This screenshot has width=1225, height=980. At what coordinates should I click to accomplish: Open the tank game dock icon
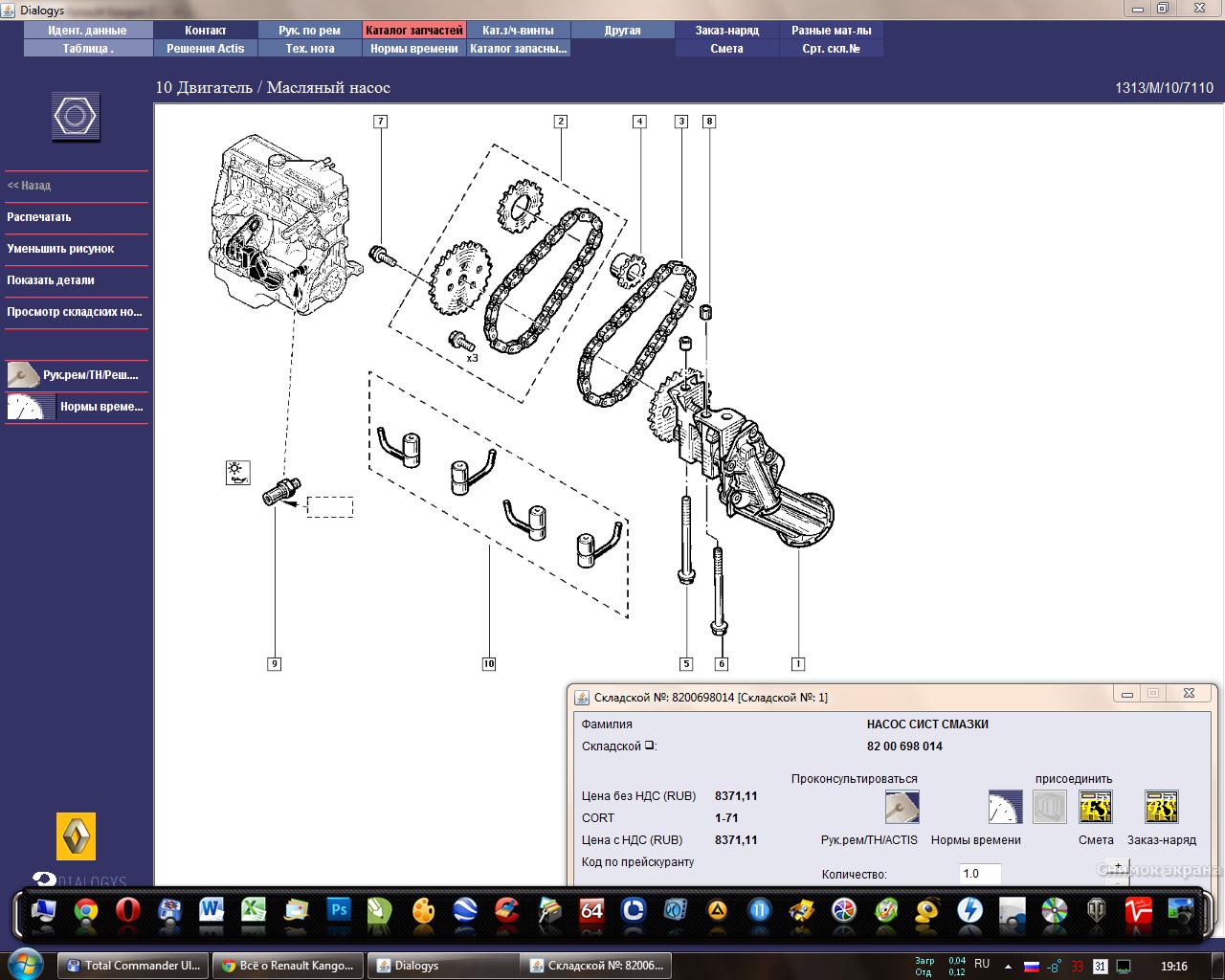point(1096,910)
